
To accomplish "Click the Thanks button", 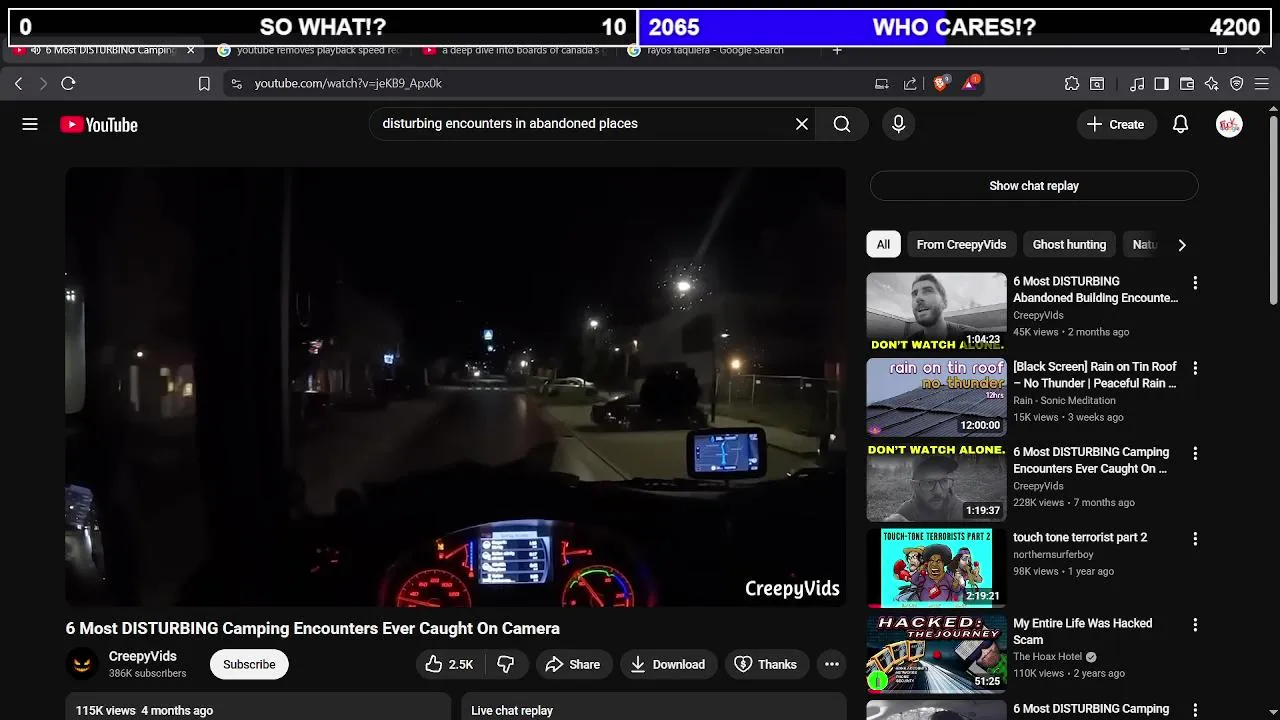I will coord(766,664).
